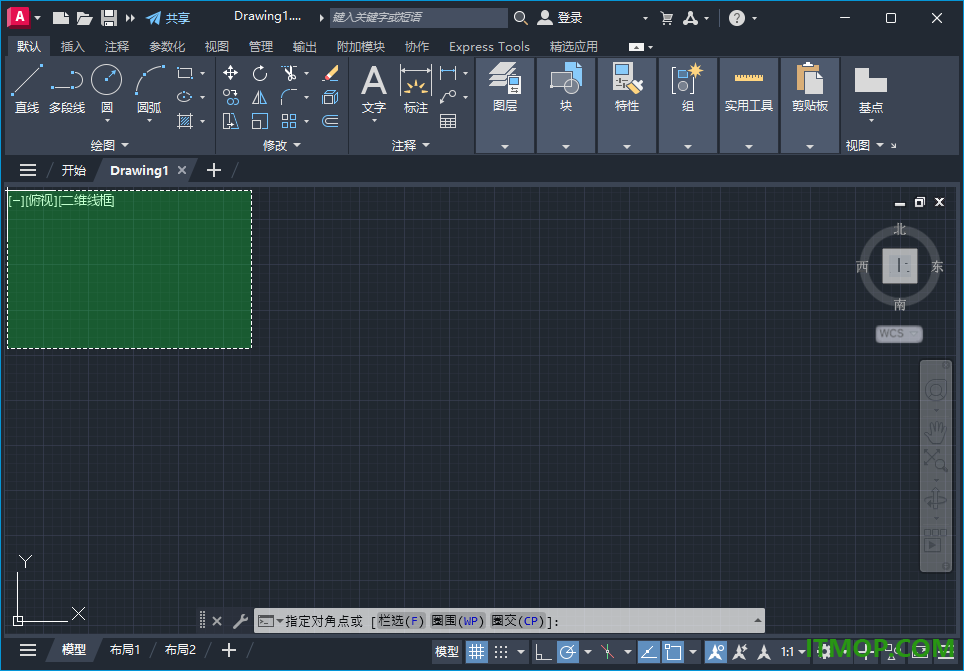Click the keyword search input field

click(419, 18)
